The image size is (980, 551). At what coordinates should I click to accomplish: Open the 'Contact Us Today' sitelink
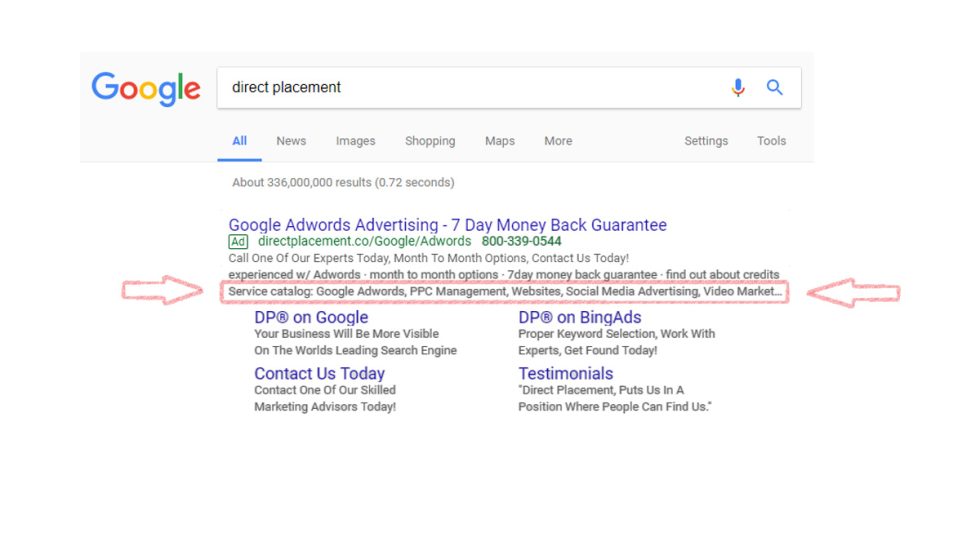[319, 374]
